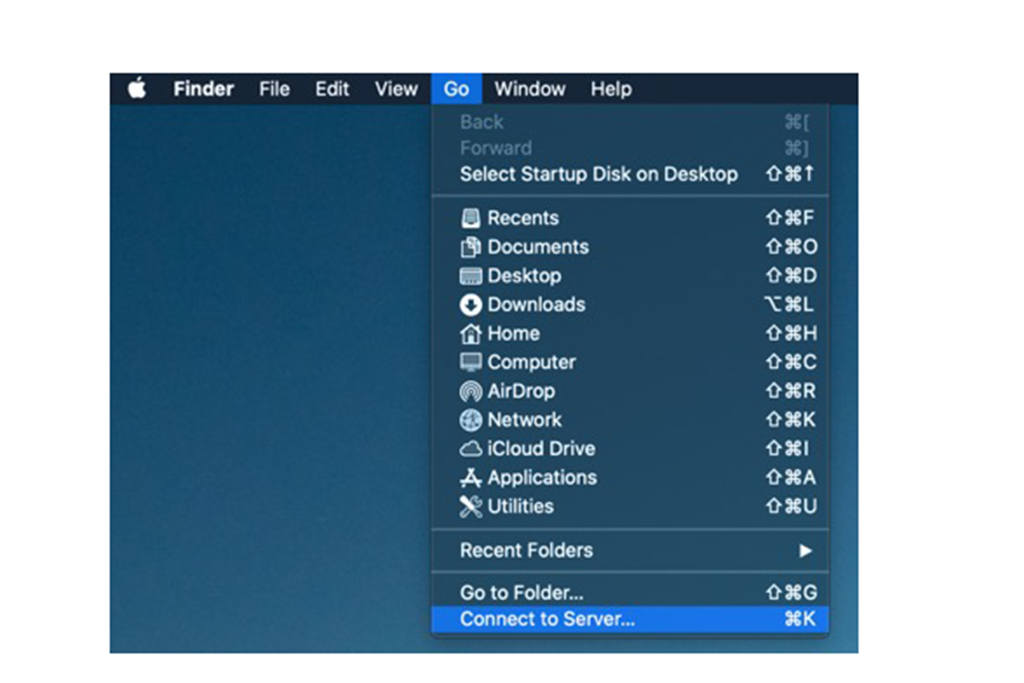Click the ⌥⌘L shortcut beside Downloads

(x=789, y=304)
